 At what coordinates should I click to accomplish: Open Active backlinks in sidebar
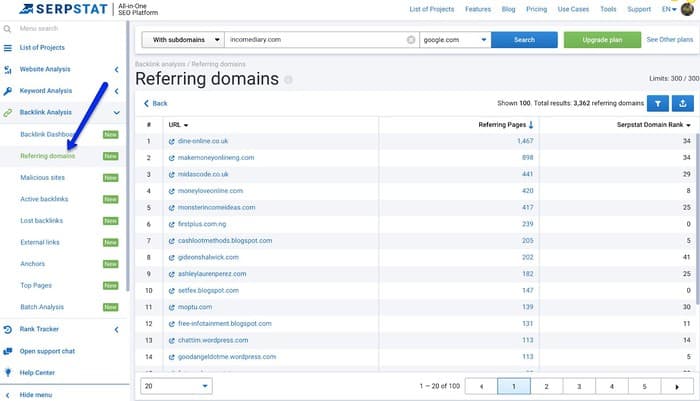pyautogui.click(x=44, y=199)
